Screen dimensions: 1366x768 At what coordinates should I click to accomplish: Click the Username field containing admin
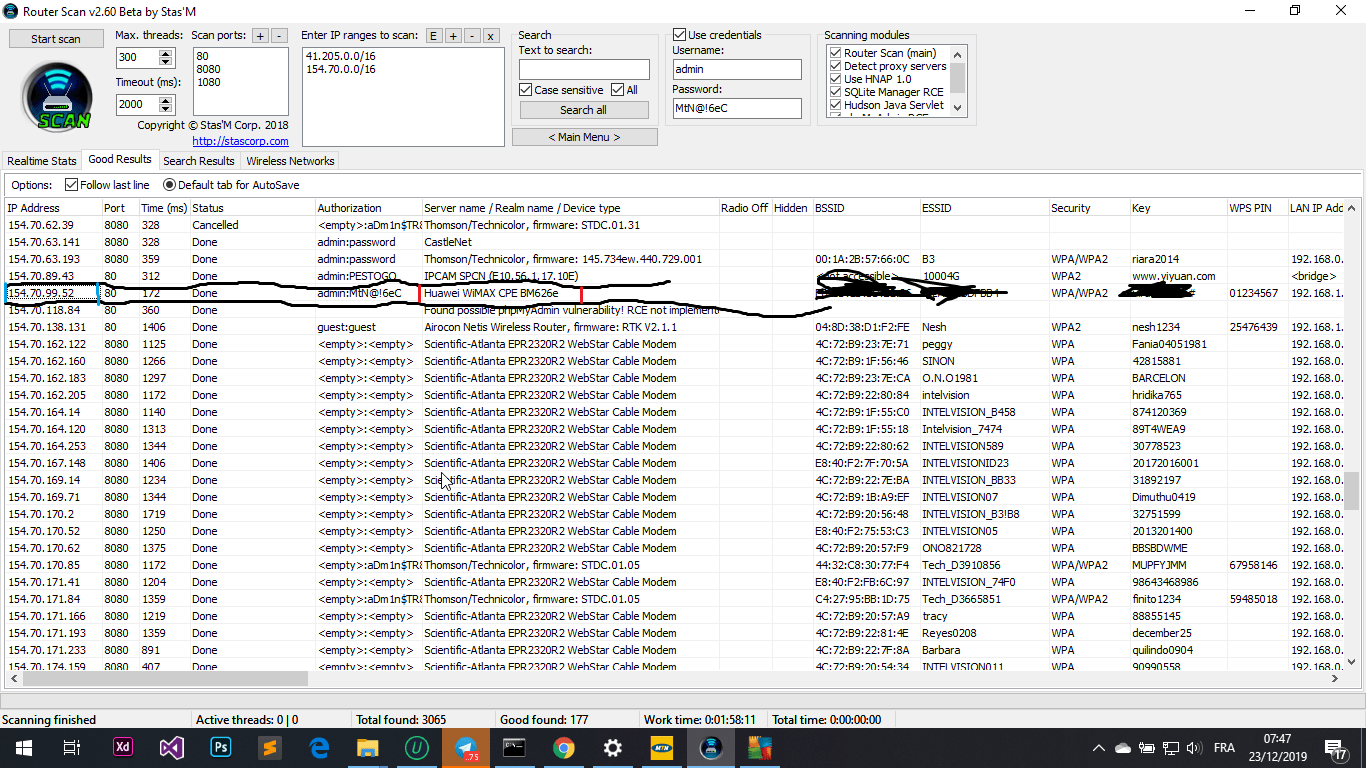[736, 69]
